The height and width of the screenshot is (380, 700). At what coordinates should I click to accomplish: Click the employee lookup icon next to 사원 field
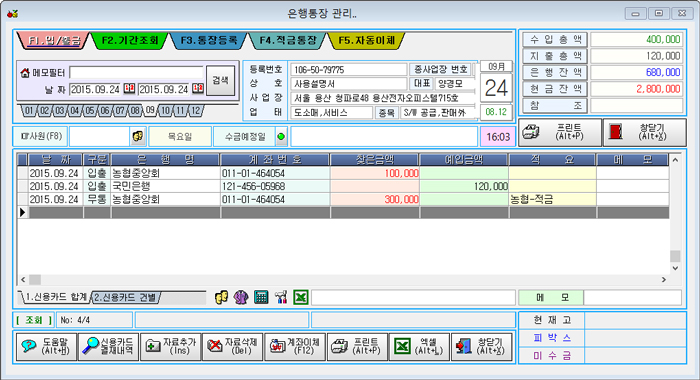(x=138, y=136)
